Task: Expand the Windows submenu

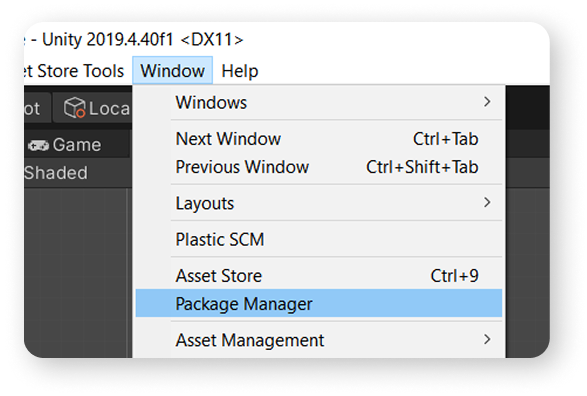Action: pyautogui.click(x=319, y=102)
